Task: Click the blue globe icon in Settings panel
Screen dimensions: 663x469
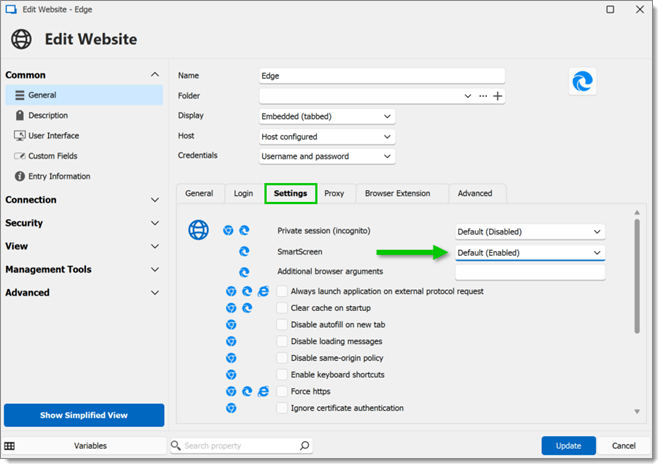Action: (x=198, y=230)
